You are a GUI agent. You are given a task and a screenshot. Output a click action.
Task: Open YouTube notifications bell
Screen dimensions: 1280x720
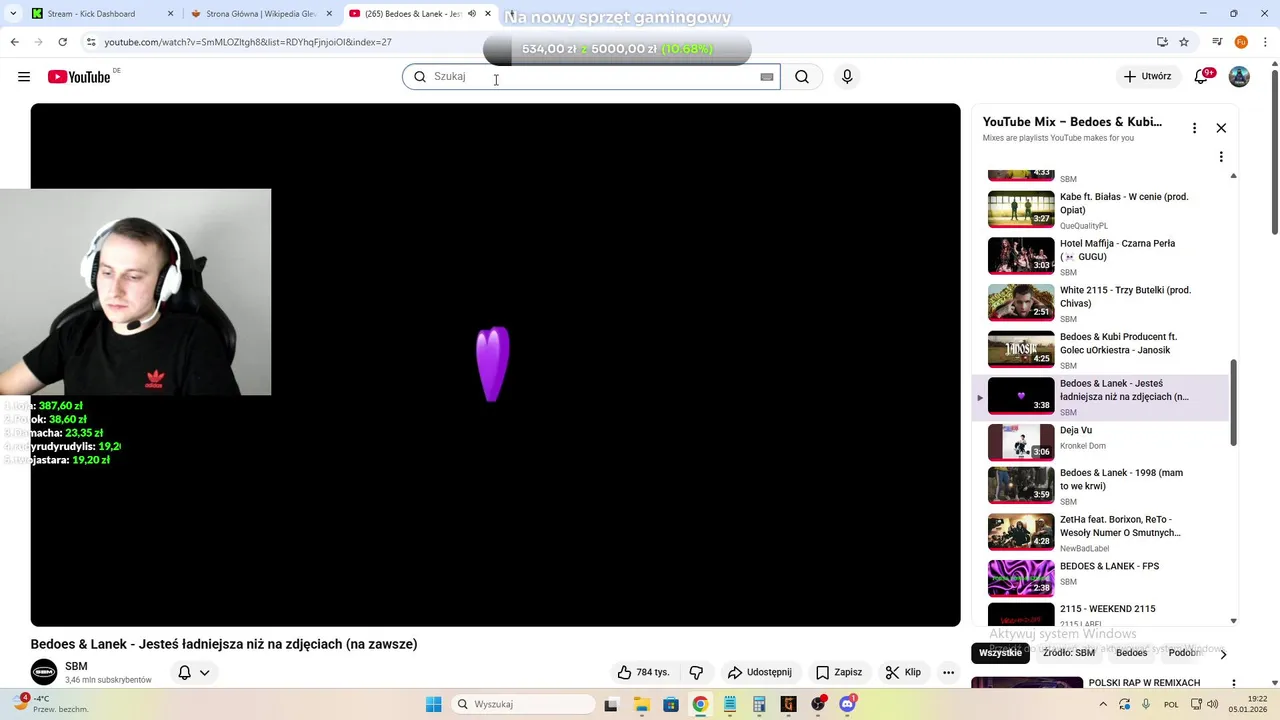coord(1202,77)
